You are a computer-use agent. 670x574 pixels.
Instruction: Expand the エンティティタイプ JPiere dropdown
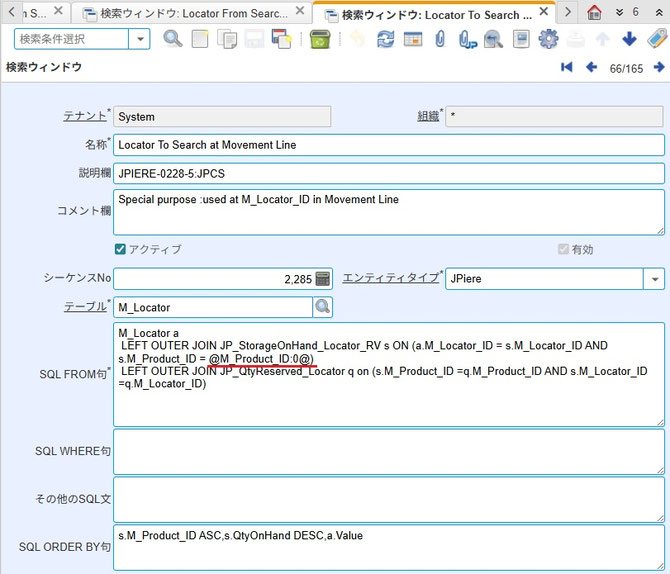(654, 279)
